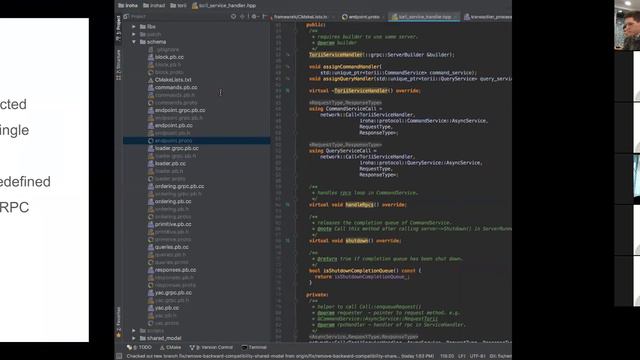Viewport: 640px width, 360px height.
Task: Switch to transaction_processor editor tab
Action: point(487,17)
